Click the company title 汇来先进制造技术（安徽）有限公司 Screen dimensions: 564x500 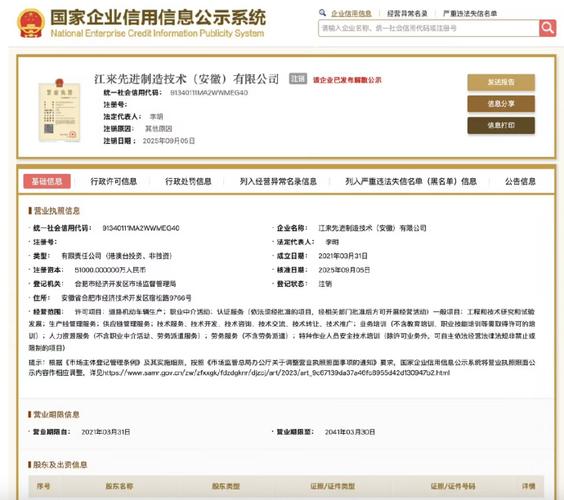tap(187, 79)
